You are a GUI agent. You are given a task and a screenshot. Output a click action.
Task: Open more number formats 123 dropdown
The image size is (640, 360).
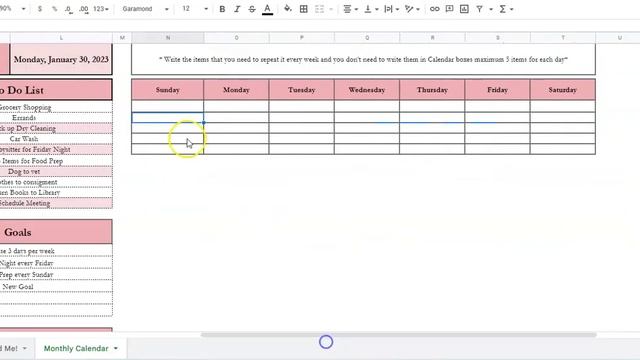pyautogui.click(x=101, y=9)
